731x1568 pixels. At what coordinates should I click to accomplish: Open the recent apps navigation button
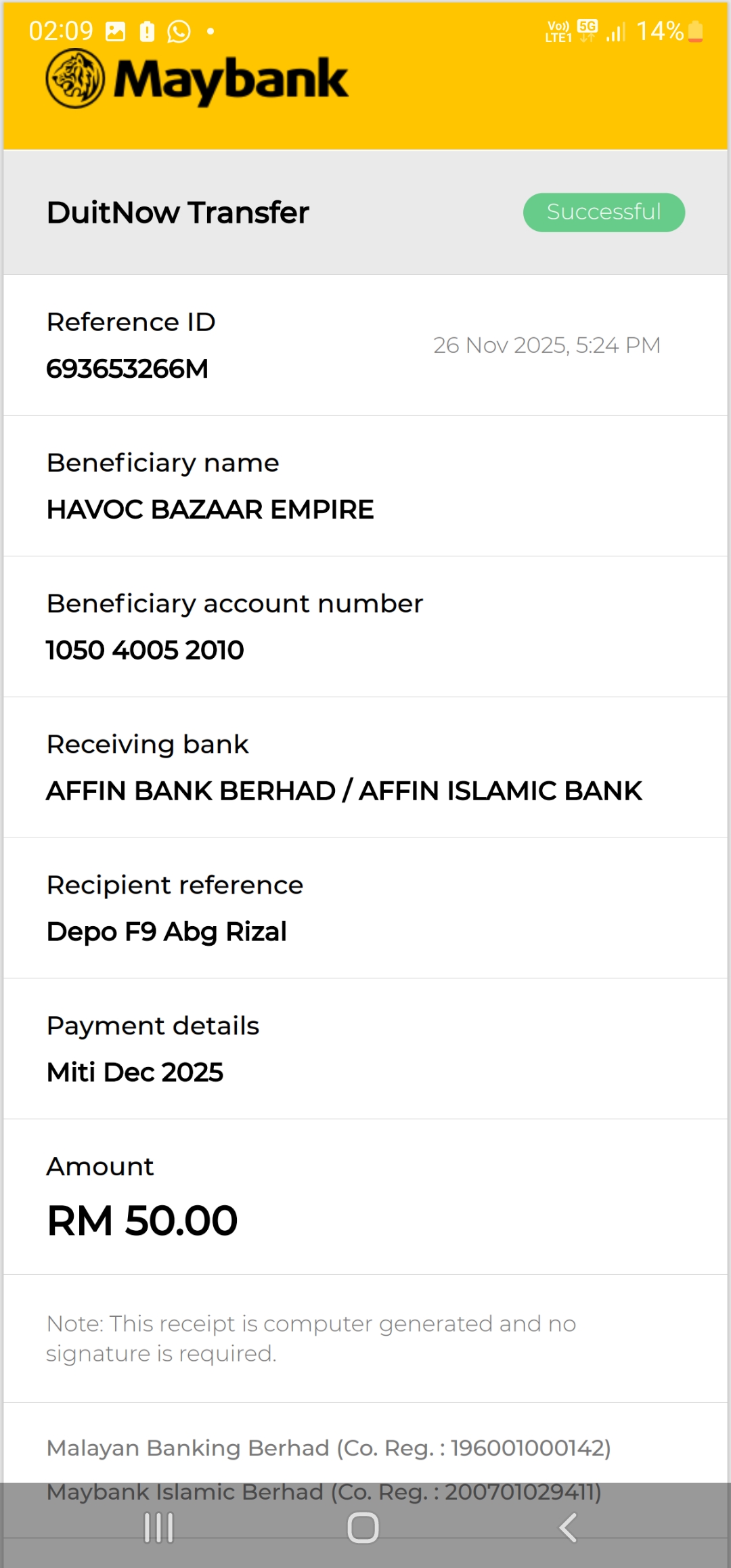159,1527
